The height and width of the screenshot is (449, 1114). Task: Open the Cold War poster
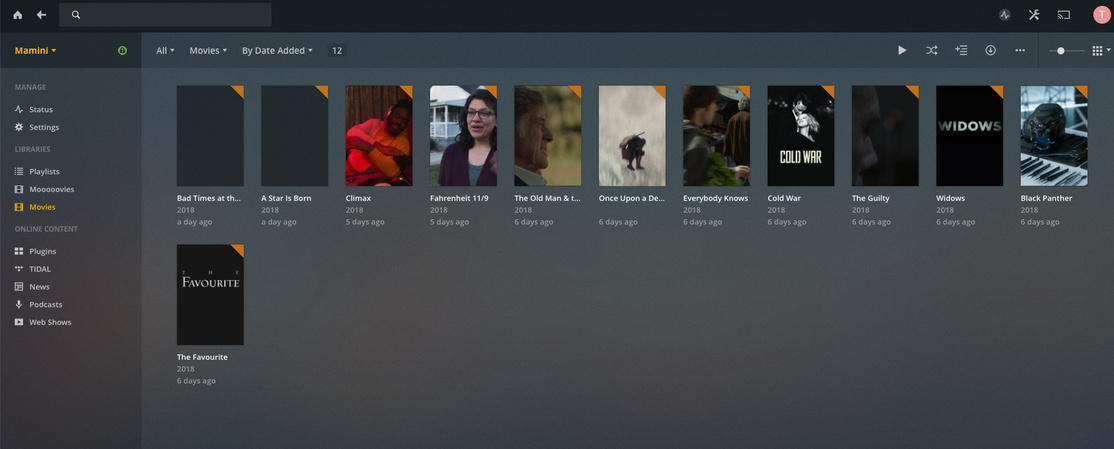801,136
